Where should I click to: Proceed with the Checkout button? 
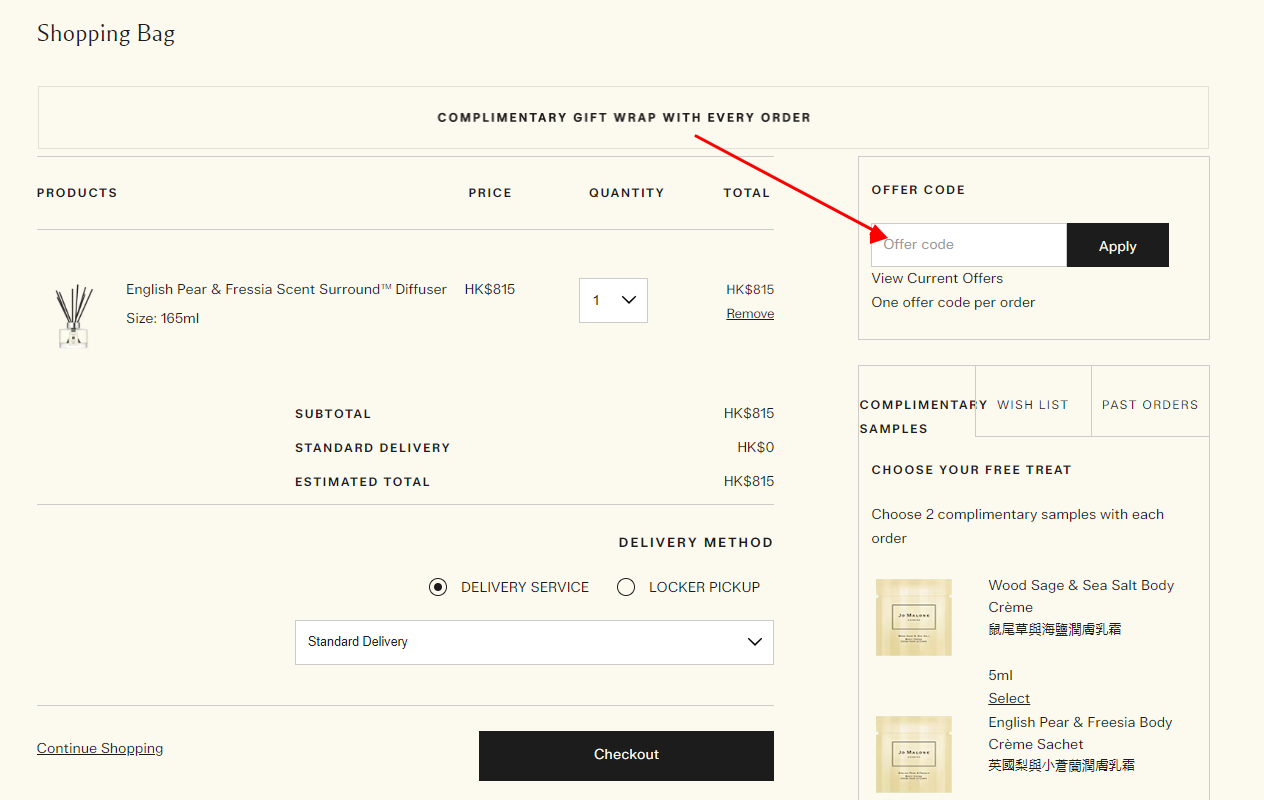coord(626,755)
